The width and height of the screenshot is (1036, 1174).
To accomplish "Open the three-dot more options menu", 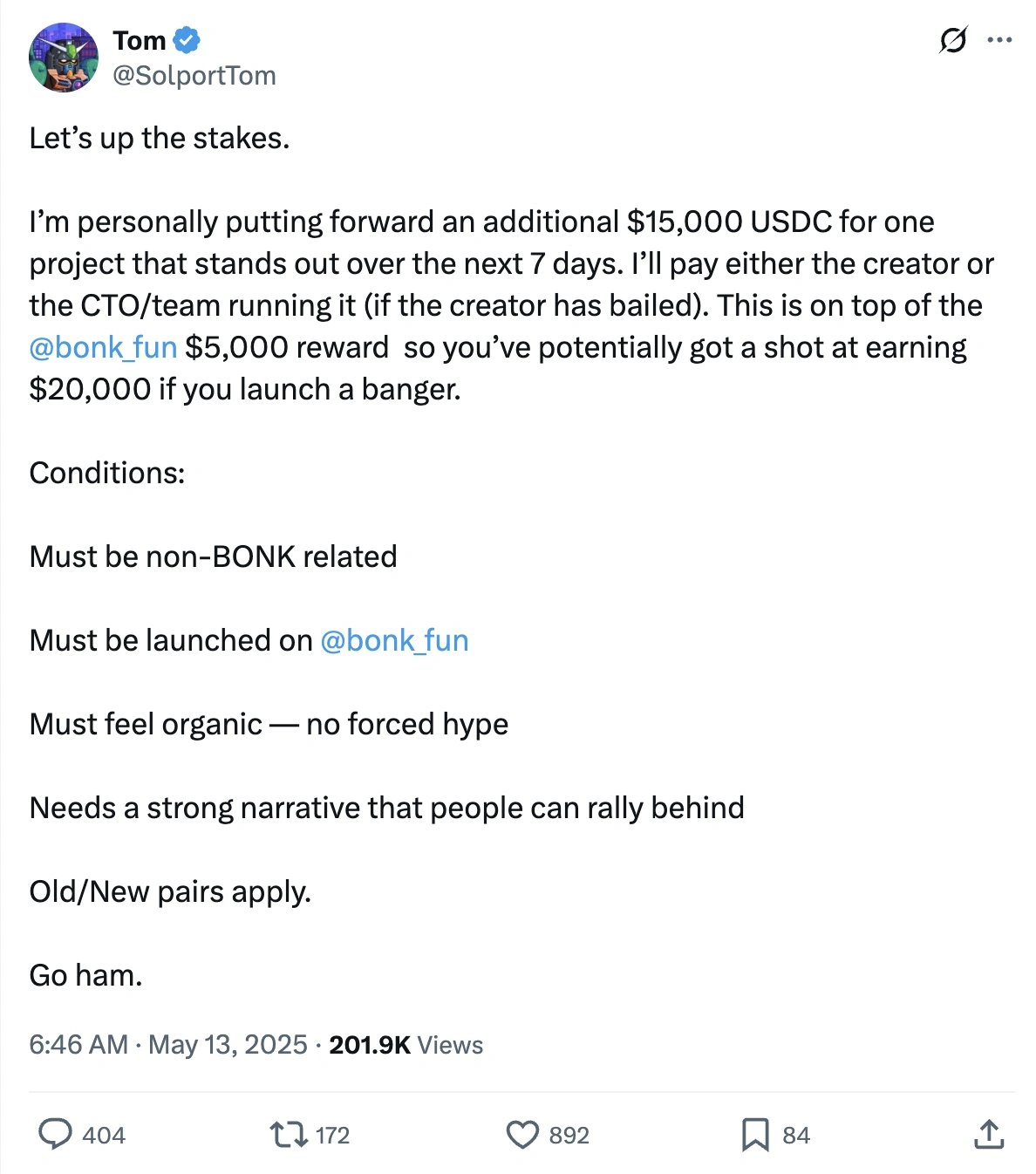I will point(999,40).
